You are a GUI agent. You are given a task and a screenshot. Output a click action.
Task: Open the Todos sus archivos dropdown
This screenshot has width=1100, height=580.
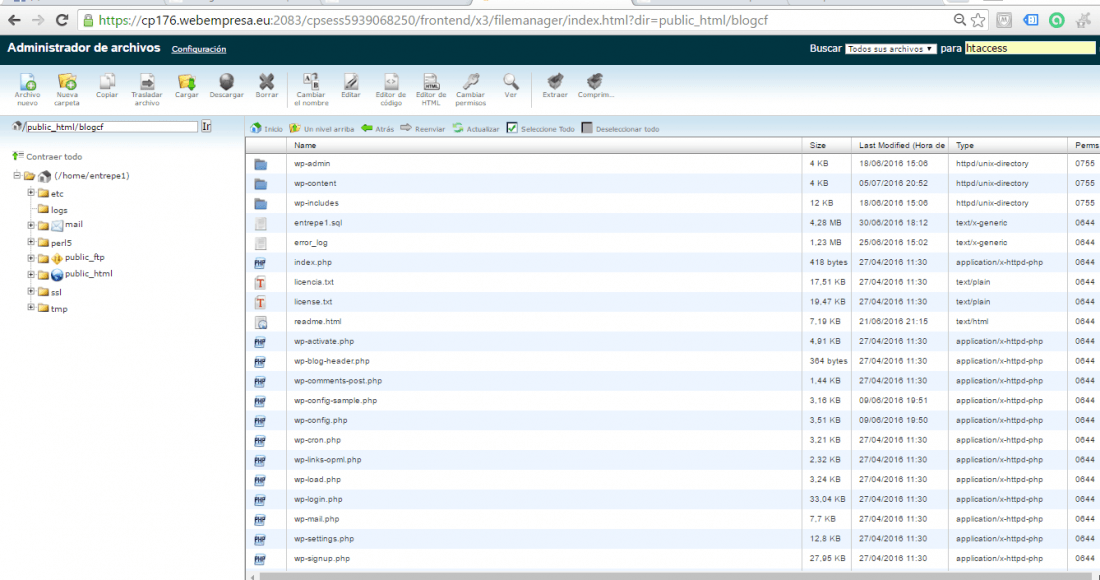click(890, 49)
